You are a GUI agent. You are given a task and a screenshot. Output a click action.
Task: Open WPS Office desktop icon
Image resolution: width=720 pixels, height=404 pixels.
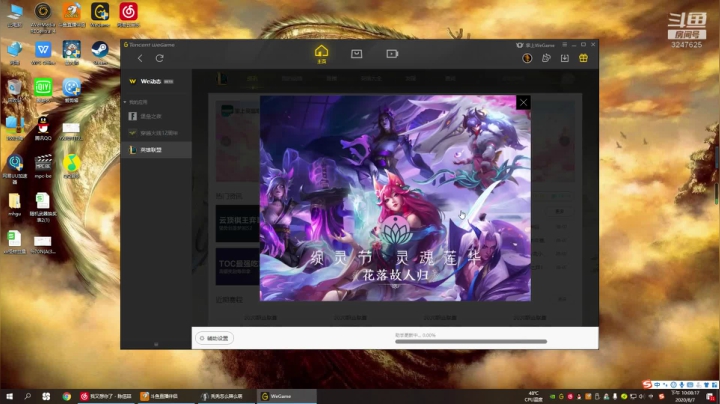pyautogui.click(x=43, y=53)
